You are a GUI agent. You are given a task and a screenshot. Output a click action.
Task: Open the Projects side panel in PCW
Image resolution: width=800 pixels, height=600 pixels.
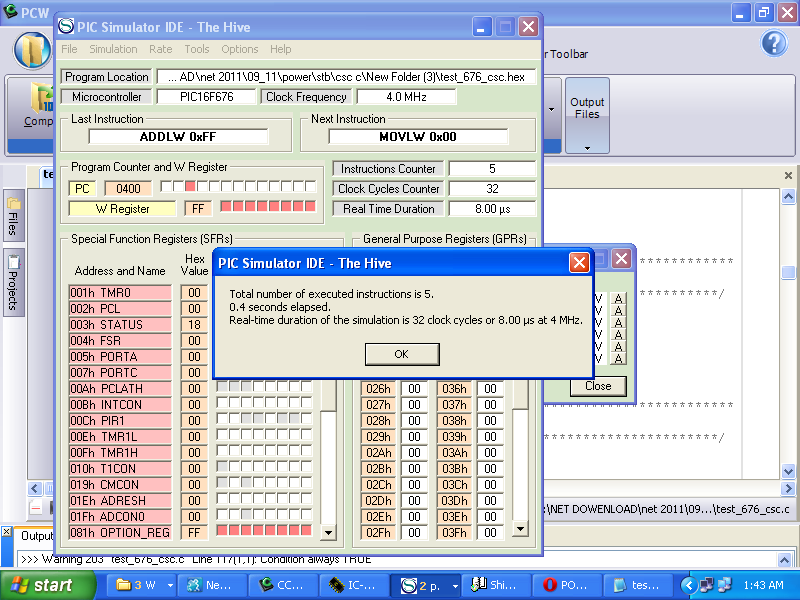13,283
